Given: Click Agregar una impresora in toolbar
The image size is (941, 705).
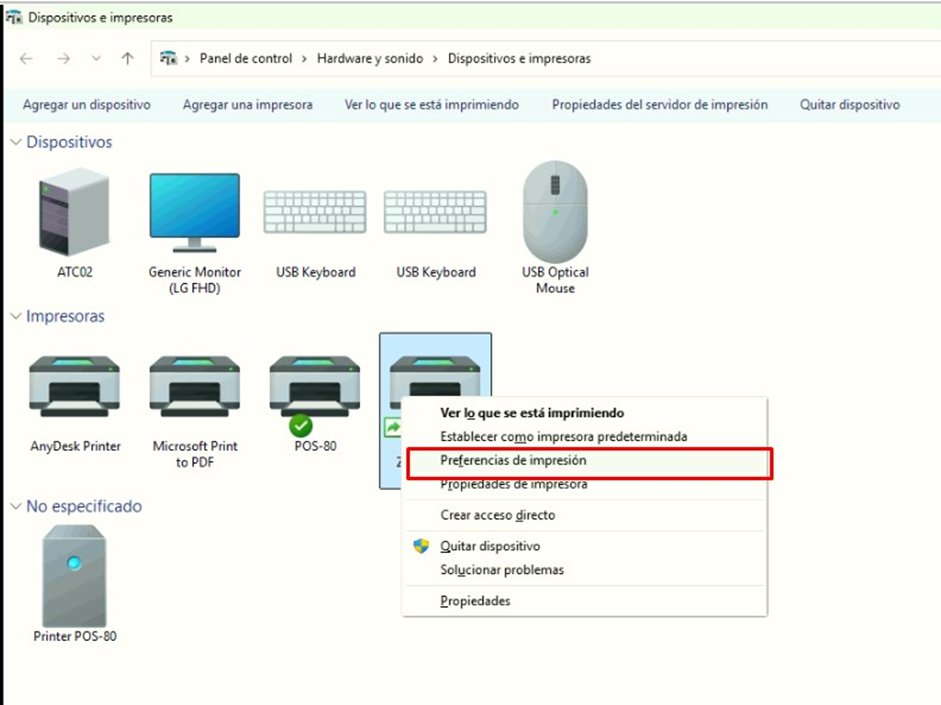Looking at the screenshot, I should [247, 105].
